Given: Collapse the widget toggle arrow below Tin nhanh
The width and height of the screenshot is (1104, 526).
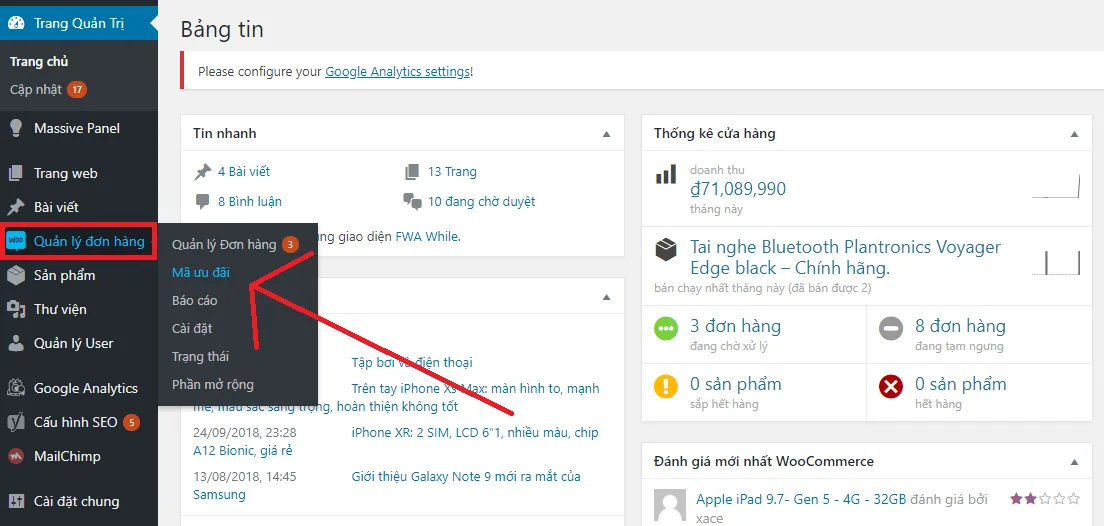Looking at the screenshot, I should click(x=606, y=298).
